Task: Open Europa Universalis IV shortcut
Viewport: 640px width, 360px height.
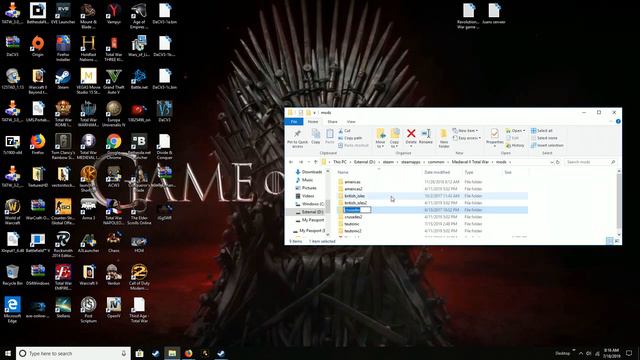Action: [114, 114]
